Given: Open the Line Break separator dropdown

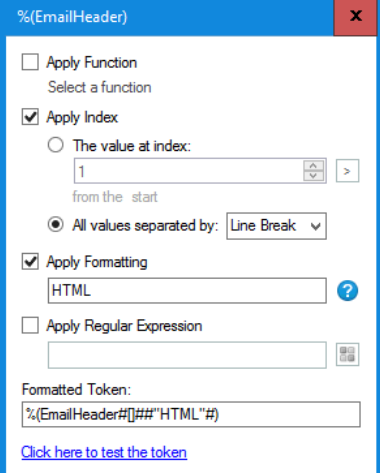Looking at the screenshot, I should coord(276,226).
